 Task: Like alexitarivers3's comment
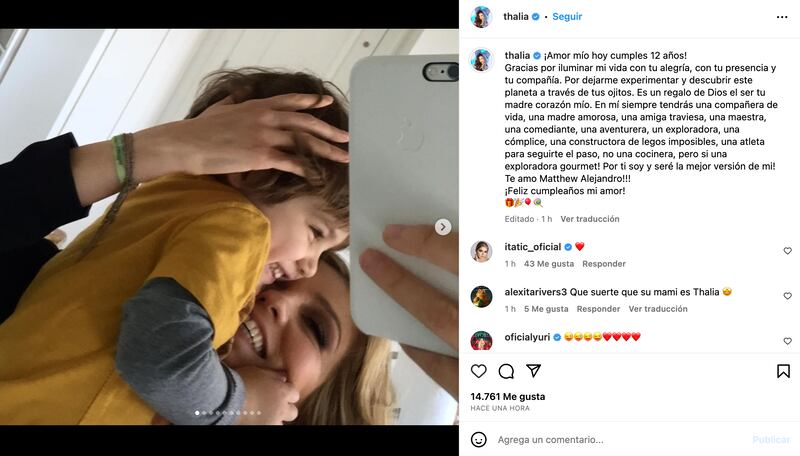pyautogui.click(x=787, y=295)
